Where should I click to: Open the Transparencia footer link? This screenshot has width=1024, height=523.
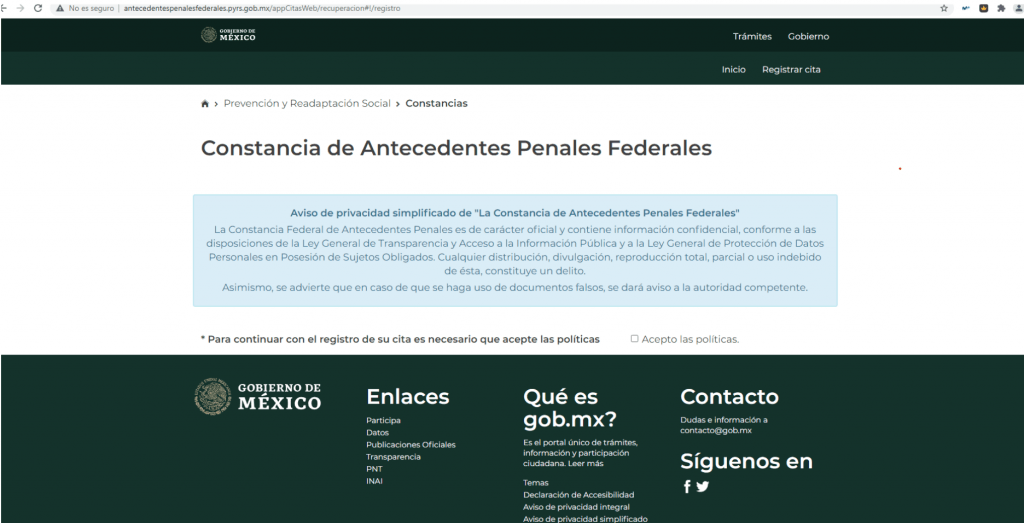click(393, 457)
